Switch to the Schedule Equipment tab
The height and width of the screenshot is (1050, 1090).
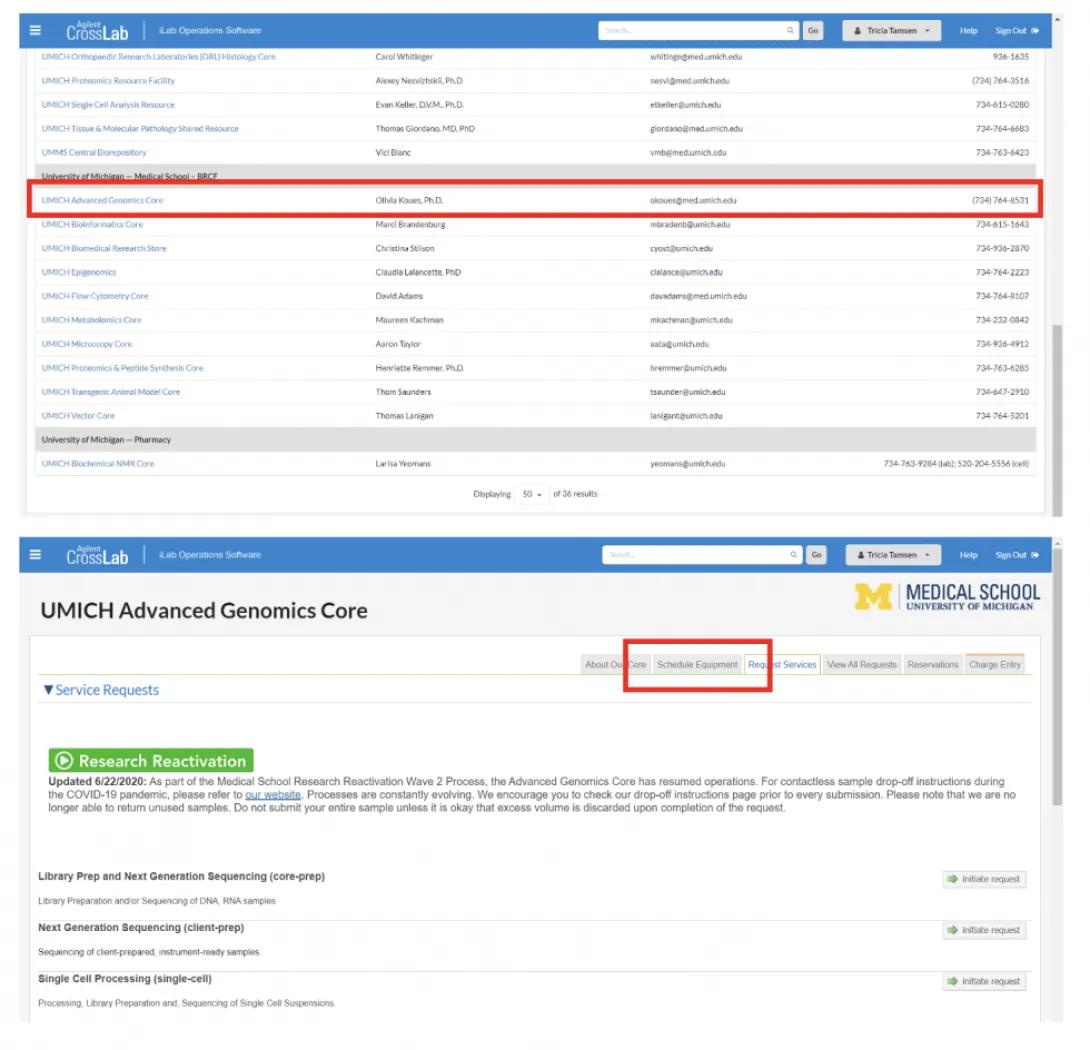[x=697, y=665]
